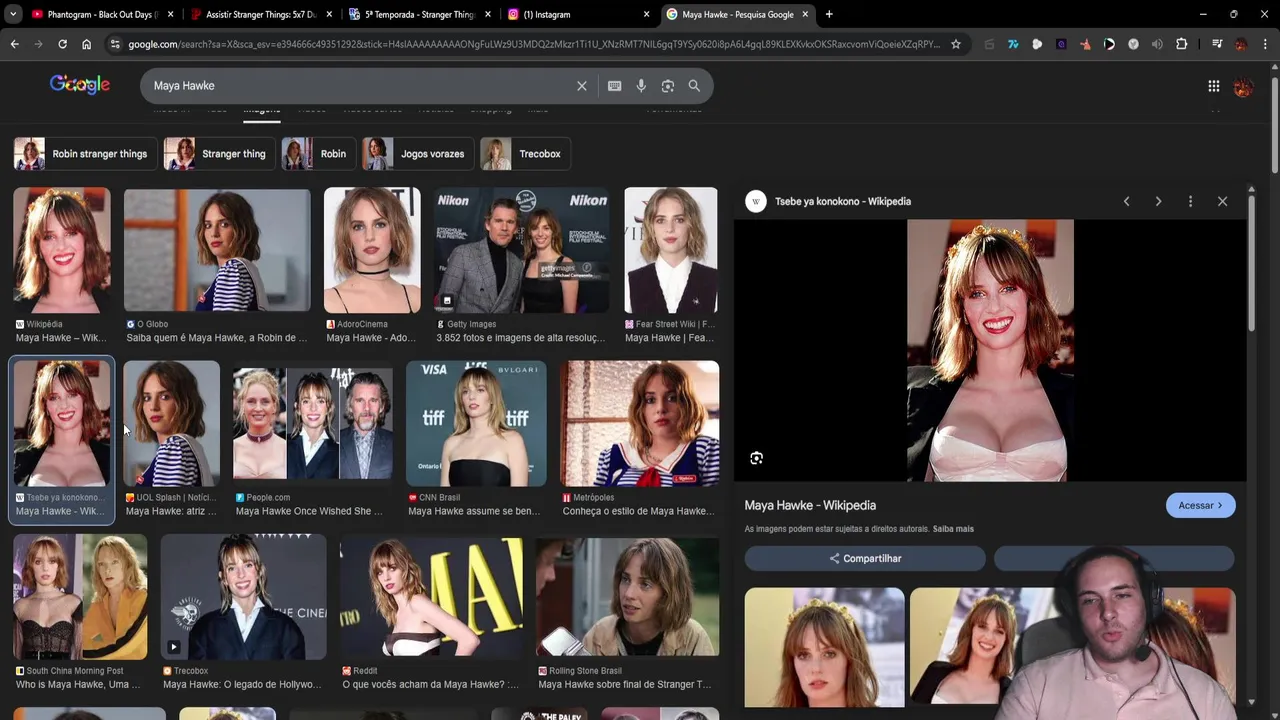Open the Maya Hawke - Wikipedia title link
This screenshot has width=1280, height=720.
810,505
